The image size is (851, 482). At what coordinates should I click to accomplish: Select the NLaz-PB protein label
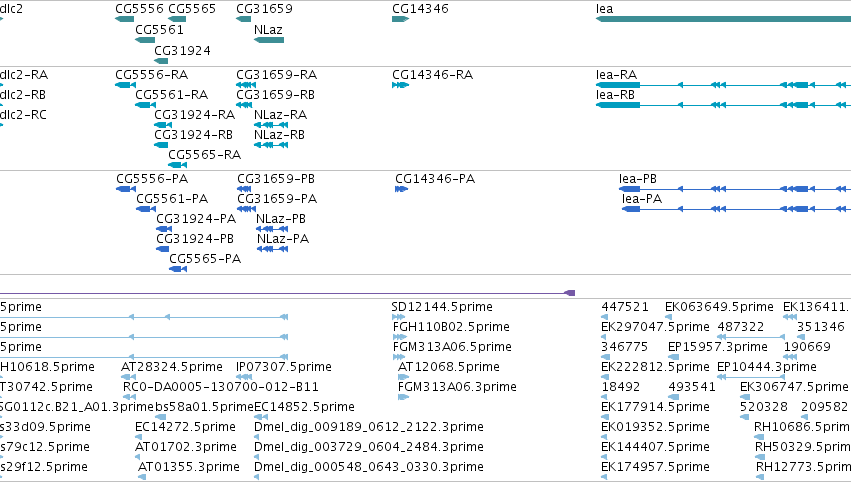coord(281,219)
